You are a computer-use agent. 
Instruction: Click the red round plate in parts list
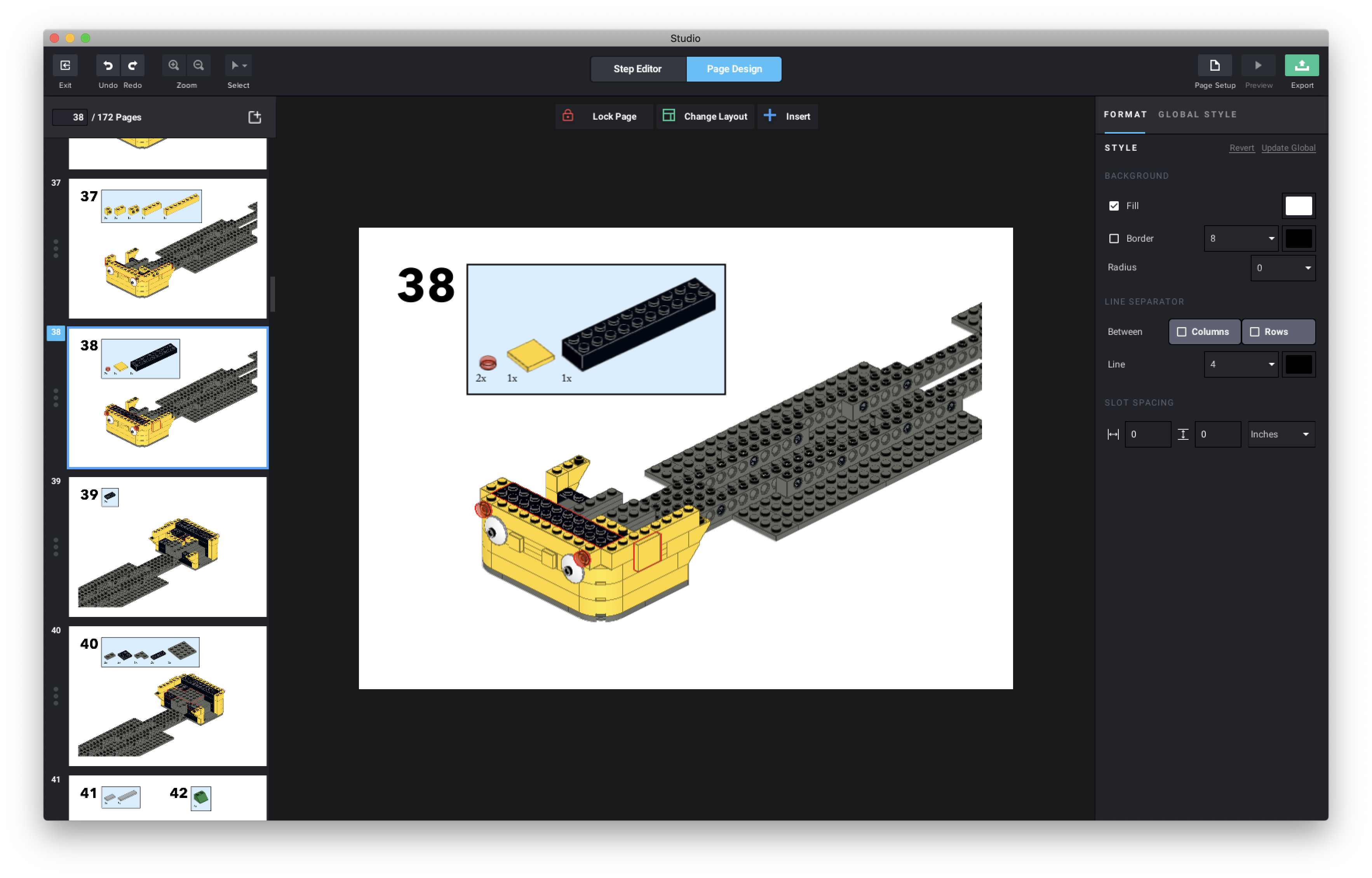488,362
